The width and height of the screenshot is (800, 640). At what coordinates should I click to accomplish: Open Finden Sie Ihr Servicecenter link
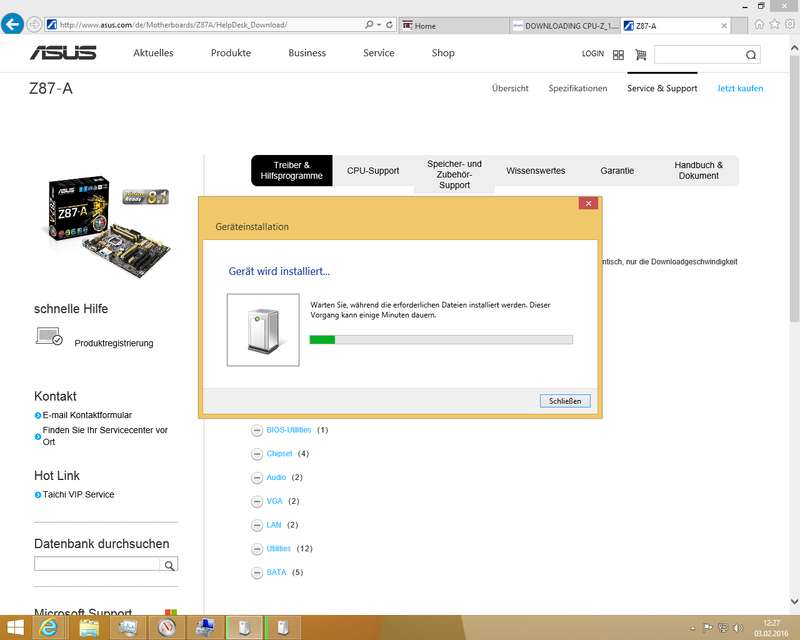click(x=105, y=436)
